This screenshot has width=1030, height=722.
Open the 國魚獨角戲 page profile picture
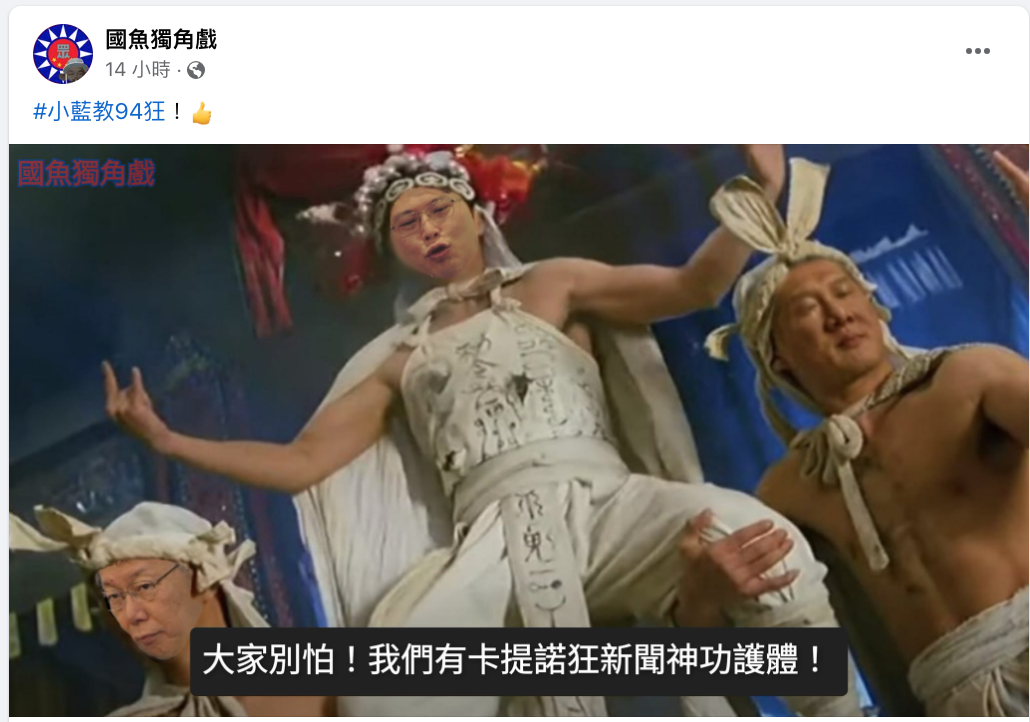62,54
